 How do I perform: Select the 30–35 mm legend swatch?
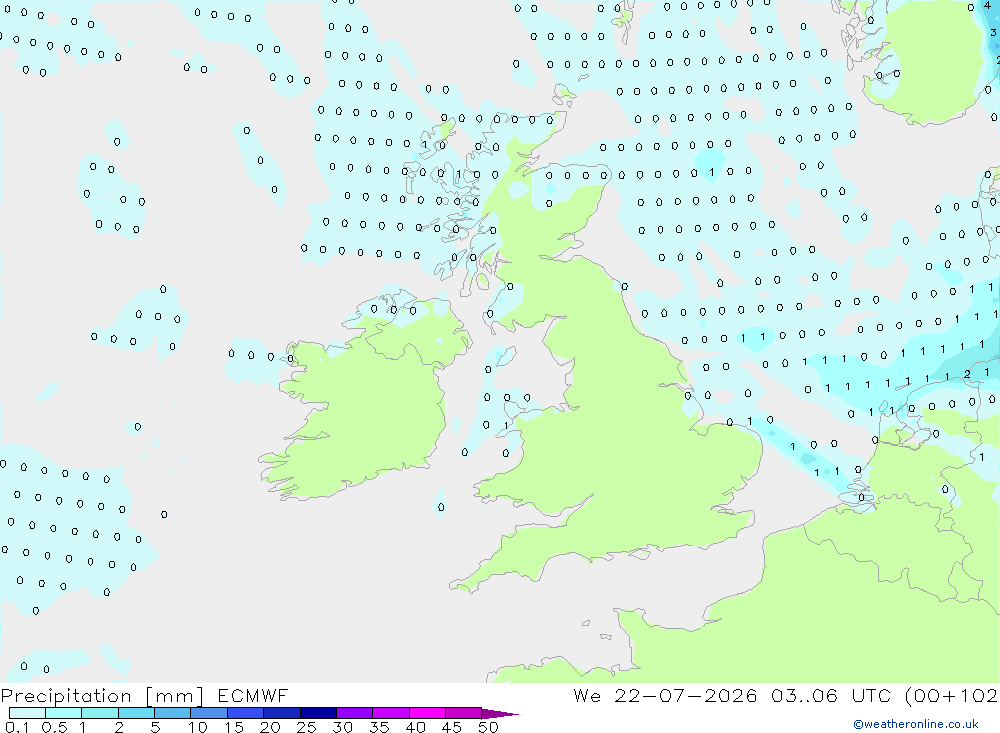pos(355,713)
